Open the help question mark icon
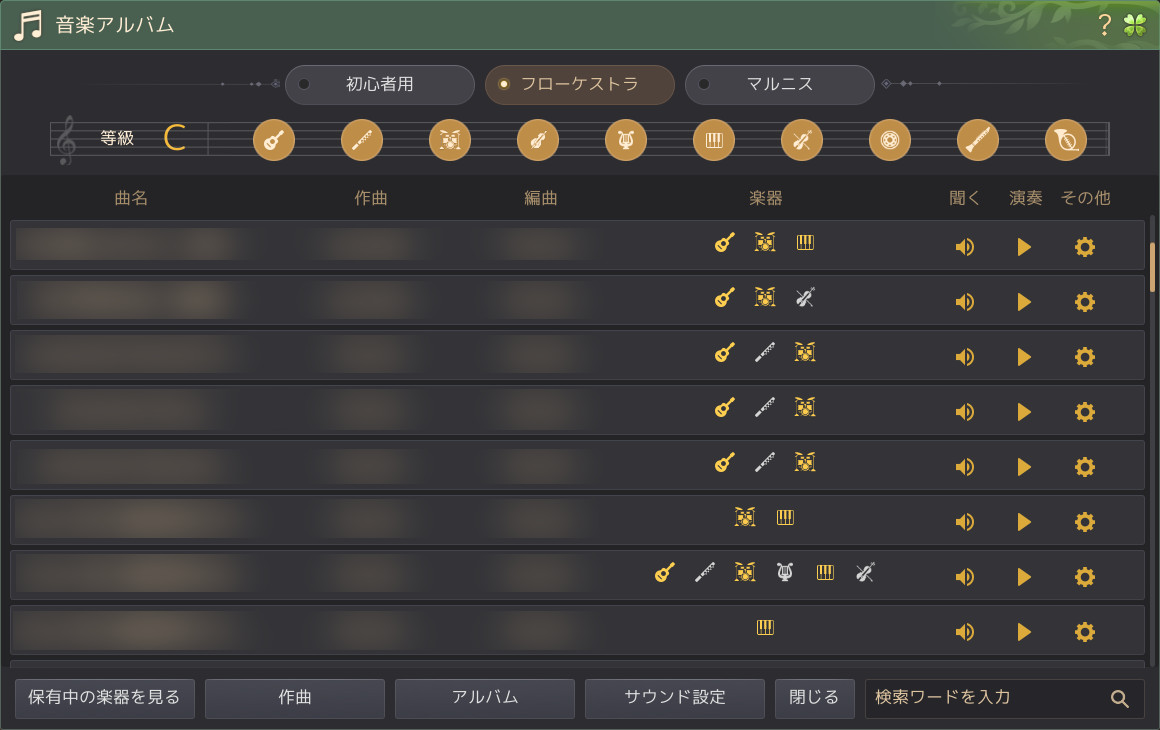Screen dimensions: 1160x730 pos(1104,25)
